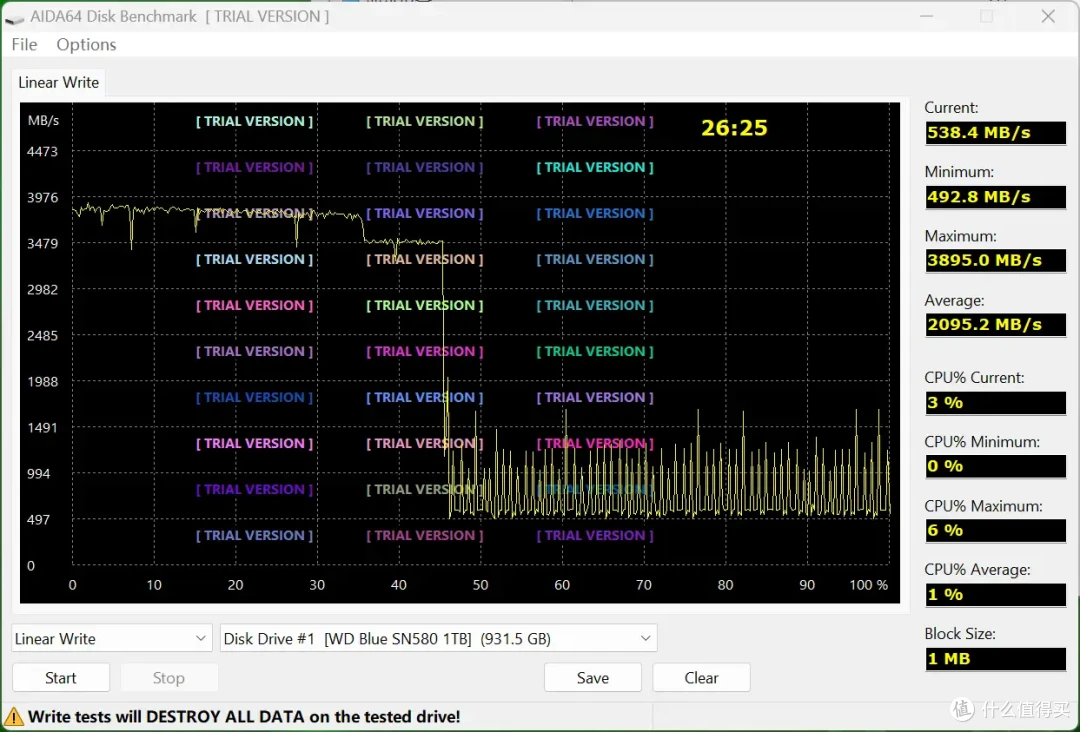Close the Disk Benchmark window

click(1048, 17)
